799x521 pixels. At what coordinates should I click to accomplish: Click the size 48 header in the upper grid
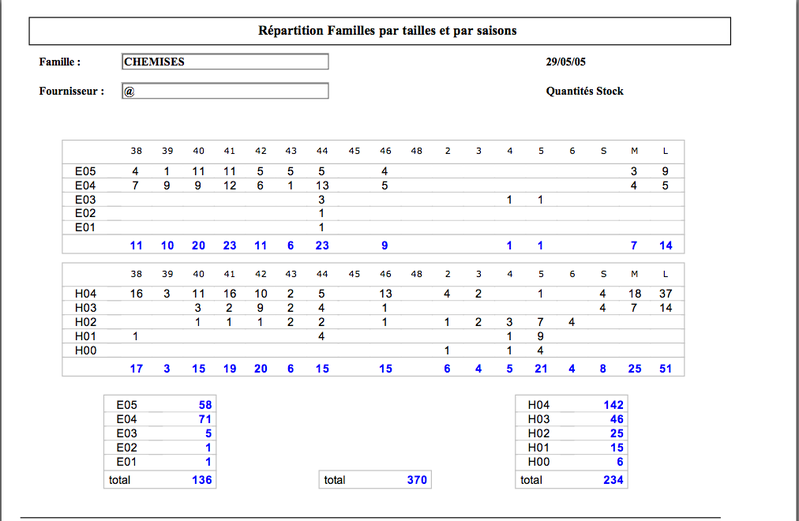[416, 151]
